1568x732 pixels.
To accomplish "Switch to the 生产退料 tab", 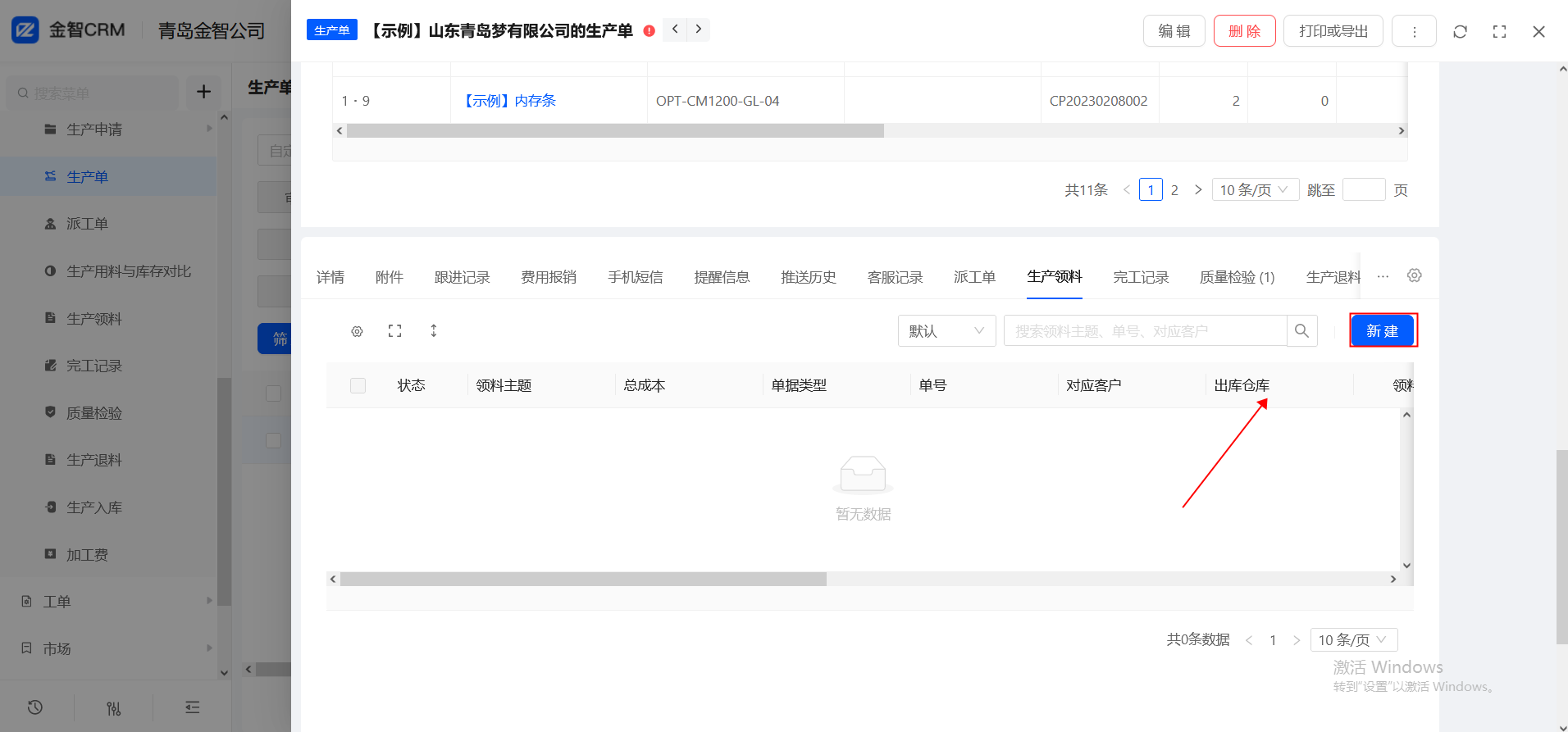I will click(1333, 277).
